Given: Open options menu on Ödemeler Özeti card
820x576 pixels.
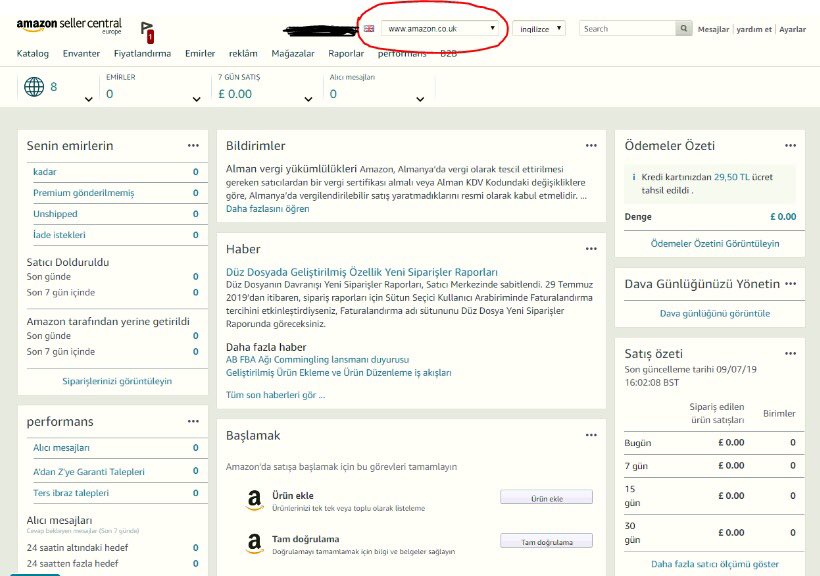Looking at the screenshot, I should (x=790, y=146).
